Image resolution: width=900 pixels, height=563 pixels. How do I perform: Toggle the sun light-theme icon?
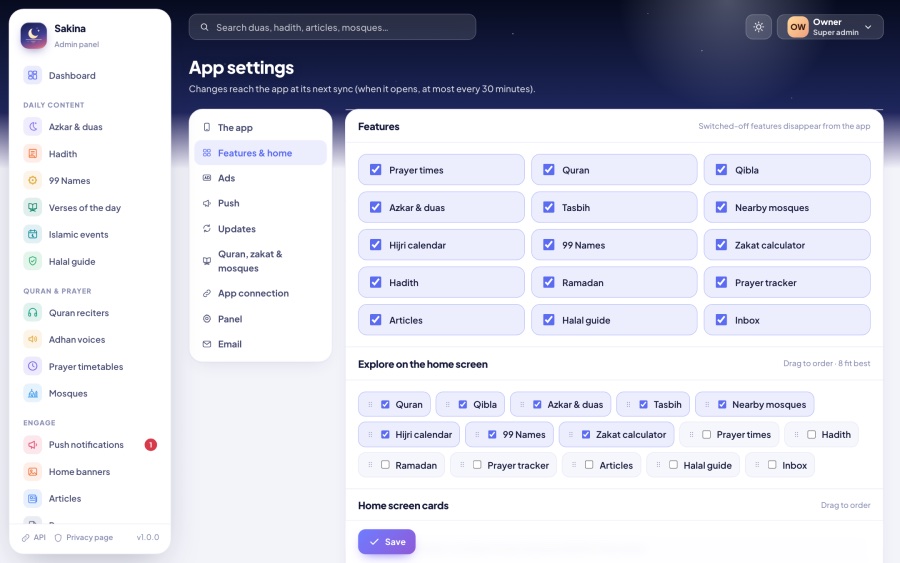click(758, 27)
